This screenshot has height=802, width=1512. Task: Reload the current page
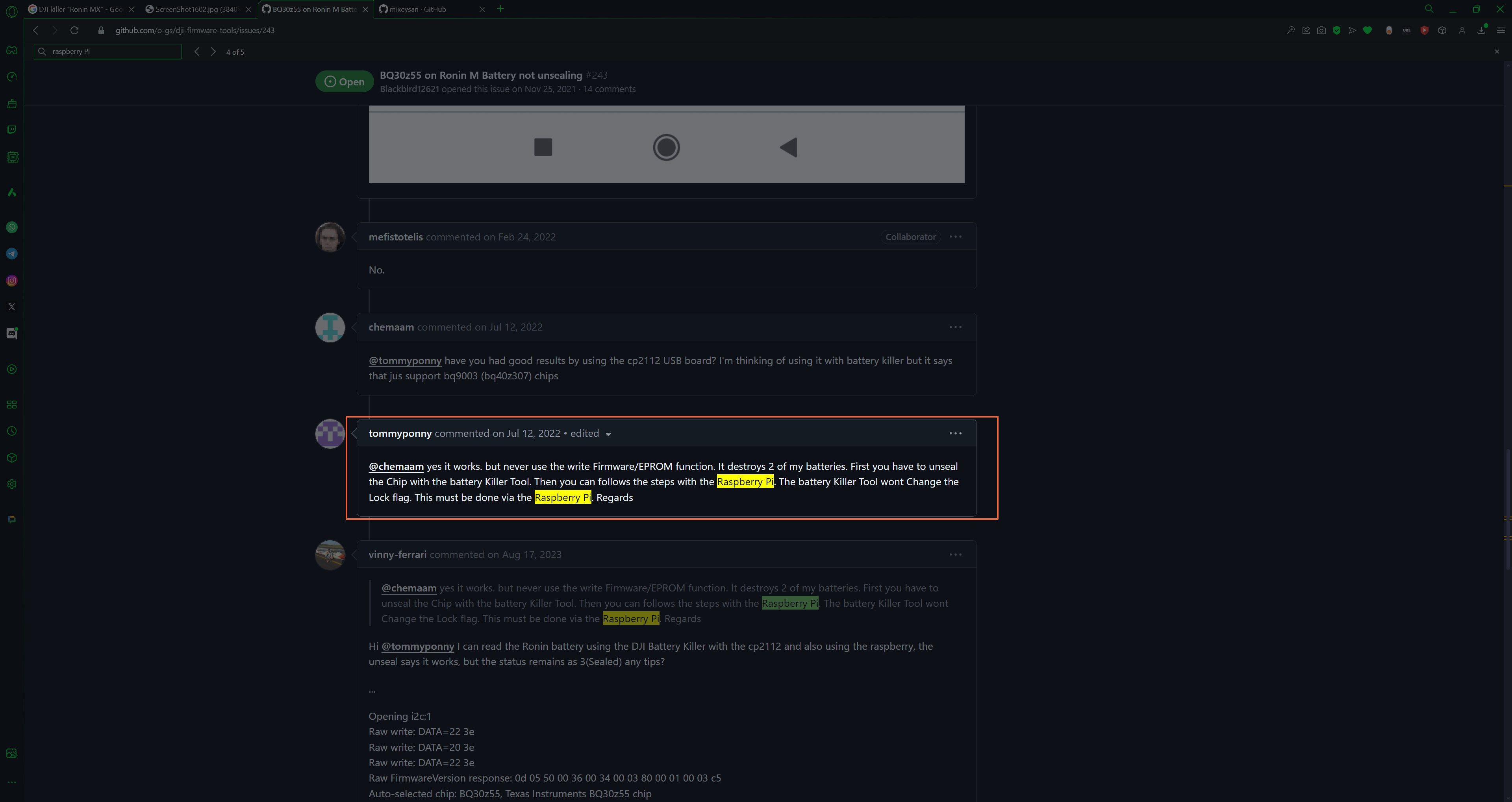[74, 31]
